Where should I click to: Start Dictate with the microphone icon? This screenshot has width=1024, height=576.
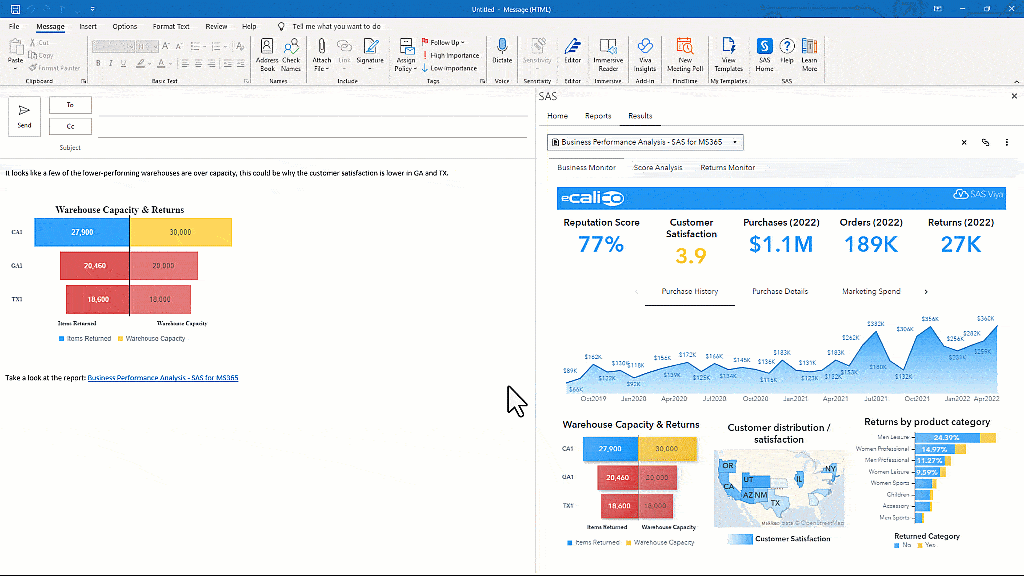click(x=502, y=46)
